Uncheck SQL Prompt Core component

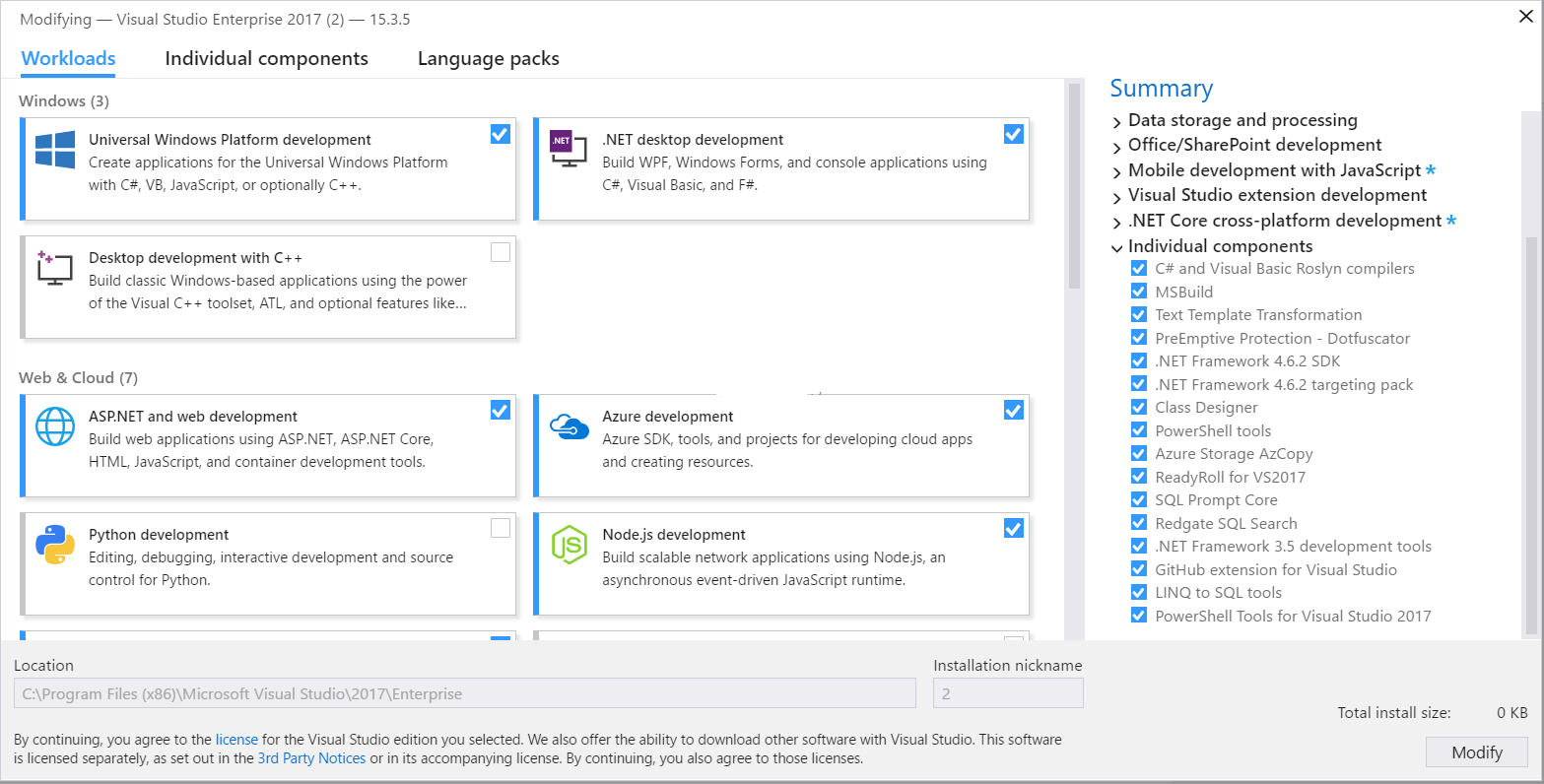[x=1139, y=499]
